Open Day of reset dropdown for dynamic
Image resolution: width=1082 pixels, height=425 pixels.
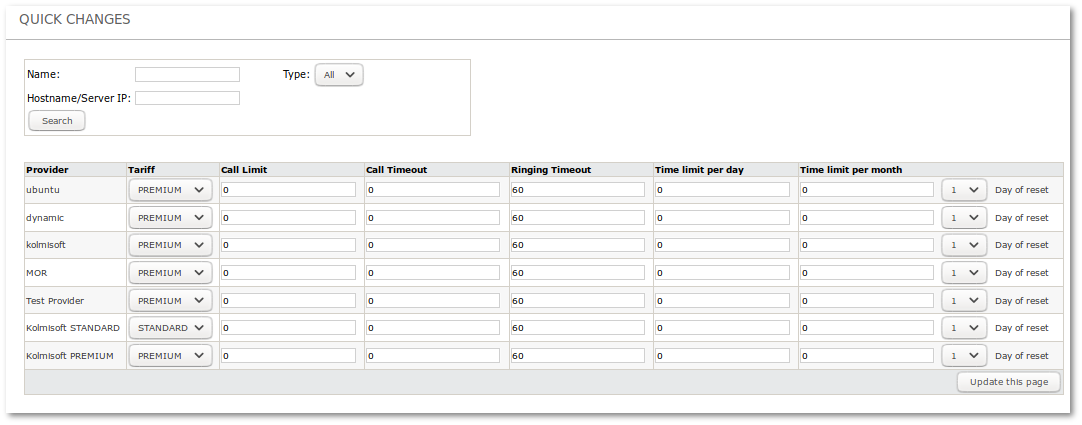coord(964,218)
